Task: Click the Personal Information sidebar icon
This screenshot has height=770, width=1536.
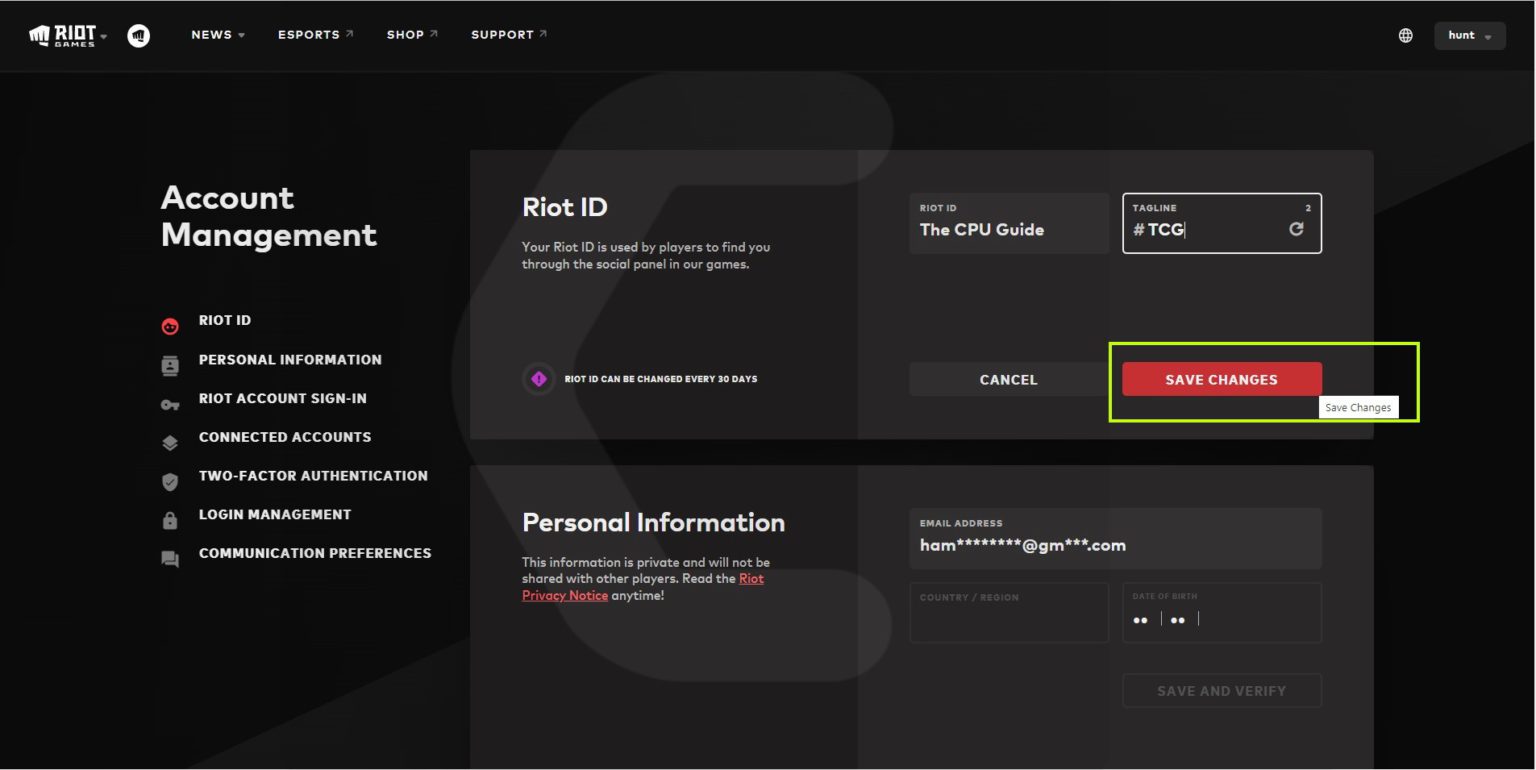Action: pos(170,365)
